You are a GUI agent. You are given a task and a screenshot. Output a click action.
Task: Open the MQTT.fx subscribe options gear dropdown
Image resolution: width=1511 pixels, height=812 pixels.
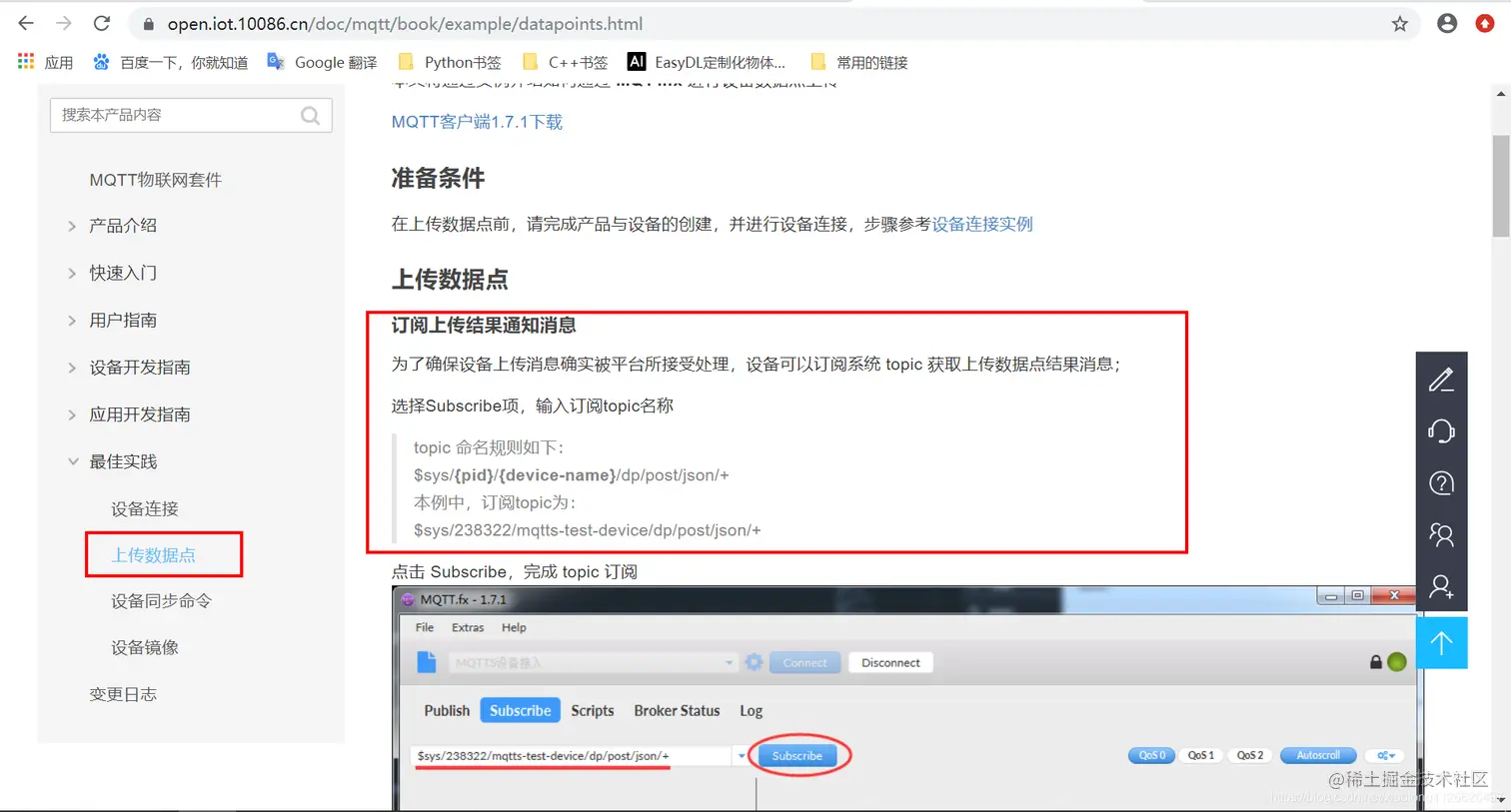tap(1385, 756)
